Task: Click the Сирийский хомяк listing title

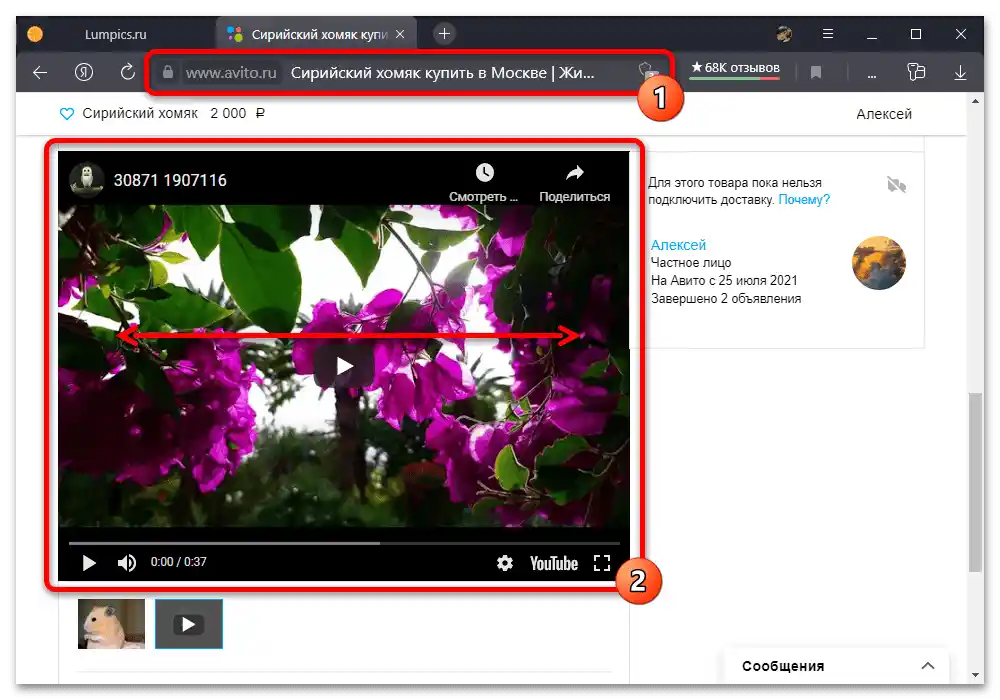Action: click(x=140, y=113)
